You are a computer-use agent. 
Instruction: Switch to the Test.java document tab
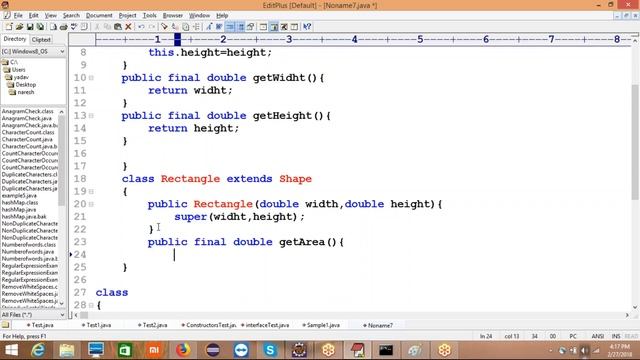(x=40, y=325)
